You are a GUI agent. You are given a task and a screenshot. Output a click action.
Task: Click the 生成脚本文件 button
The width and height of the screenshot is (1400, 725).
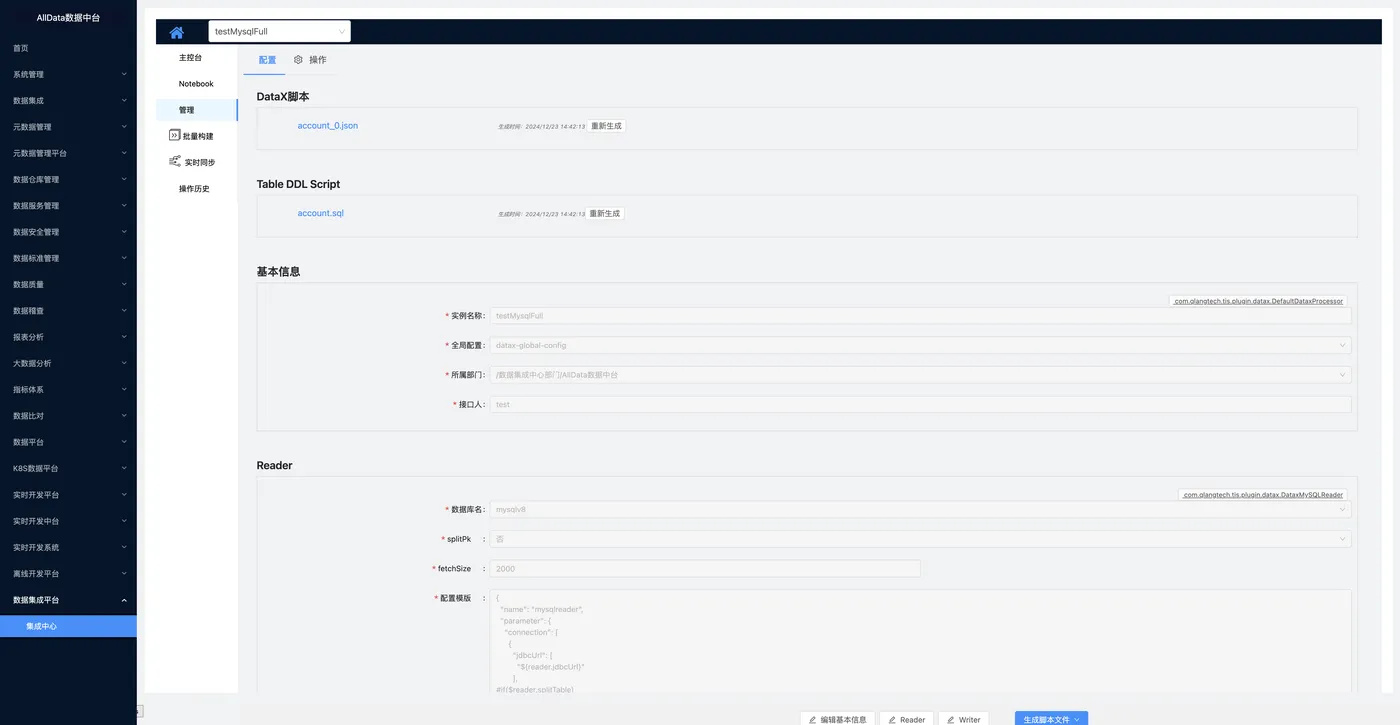click(x=1051, y=719)
